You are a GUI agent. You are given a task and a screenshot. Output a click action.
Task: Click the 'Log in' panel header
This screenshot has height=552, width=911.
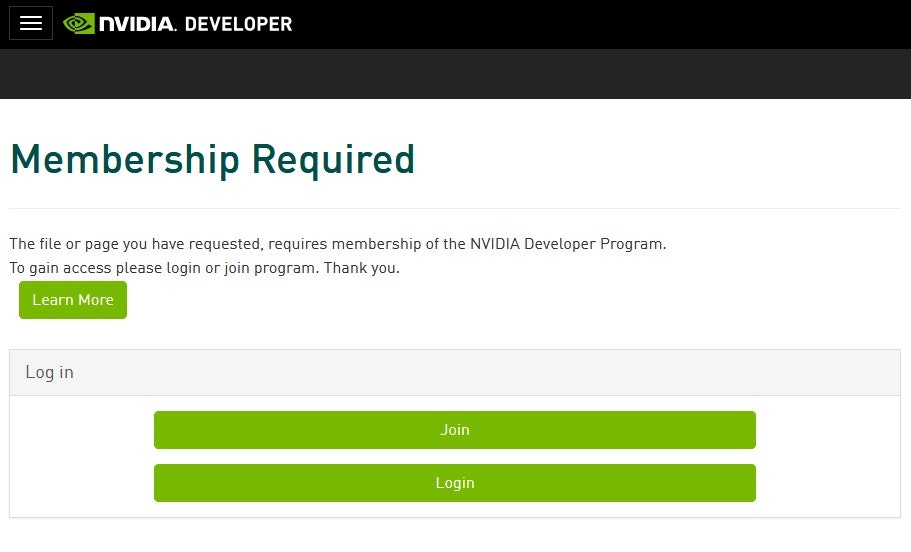[454, 372]
